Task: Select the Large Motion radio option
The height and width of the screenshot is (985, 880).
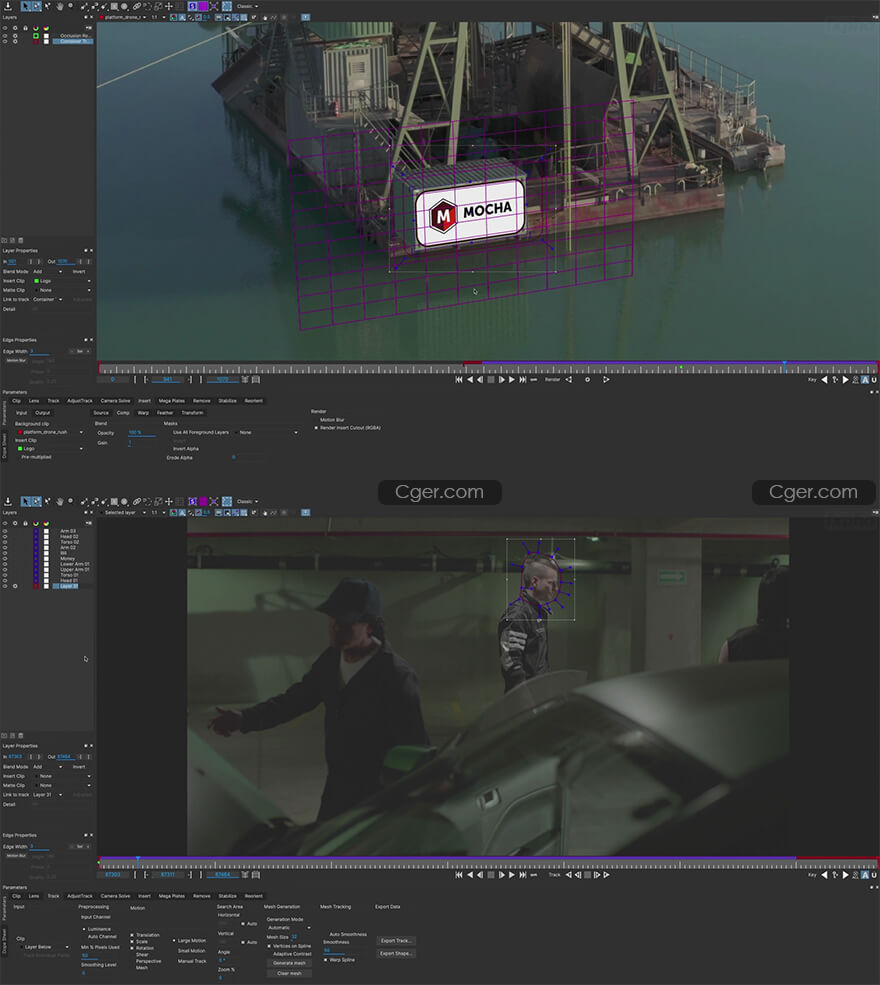Action: click(174, 940)
